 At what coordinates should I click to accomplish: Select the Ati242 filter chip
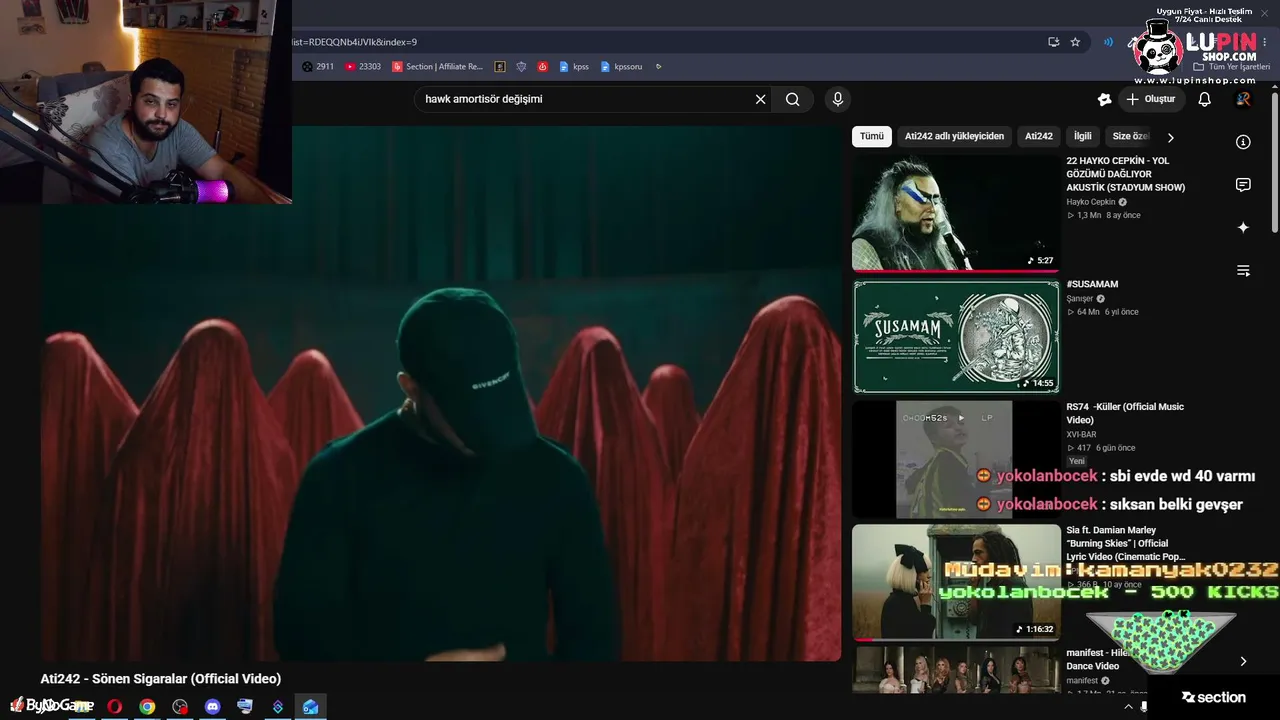pos(1039,136)
